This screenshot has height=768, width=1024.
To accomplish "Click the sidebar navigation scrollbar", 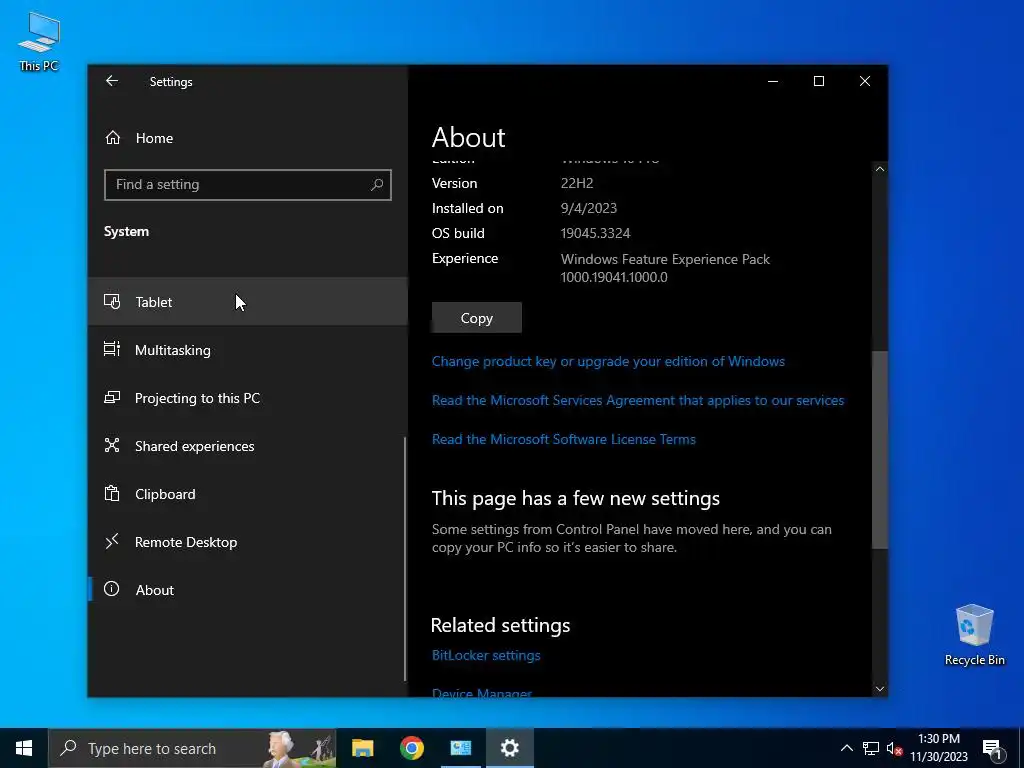I will tap(405, 559).
